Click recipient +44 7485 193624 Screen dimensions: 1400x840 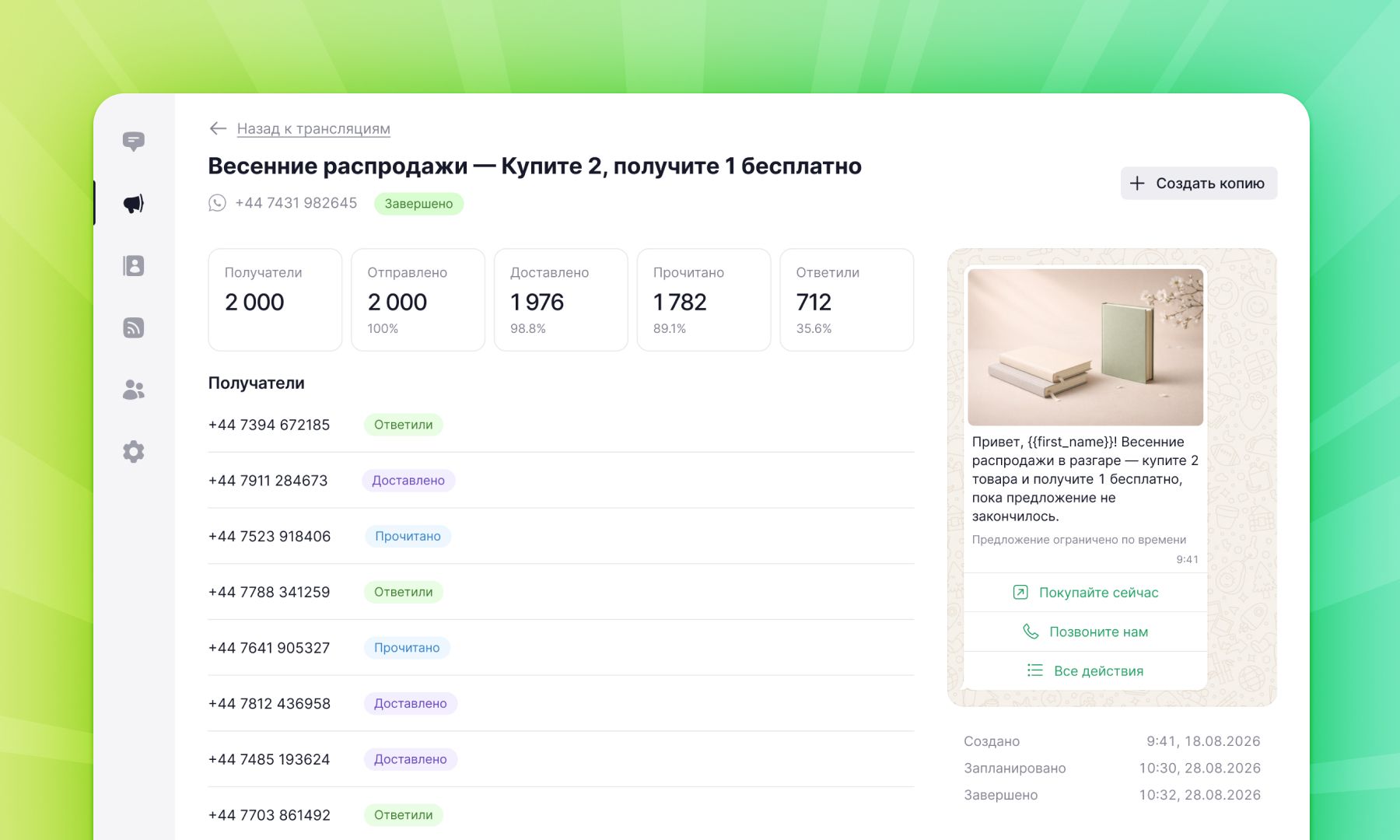269,759
